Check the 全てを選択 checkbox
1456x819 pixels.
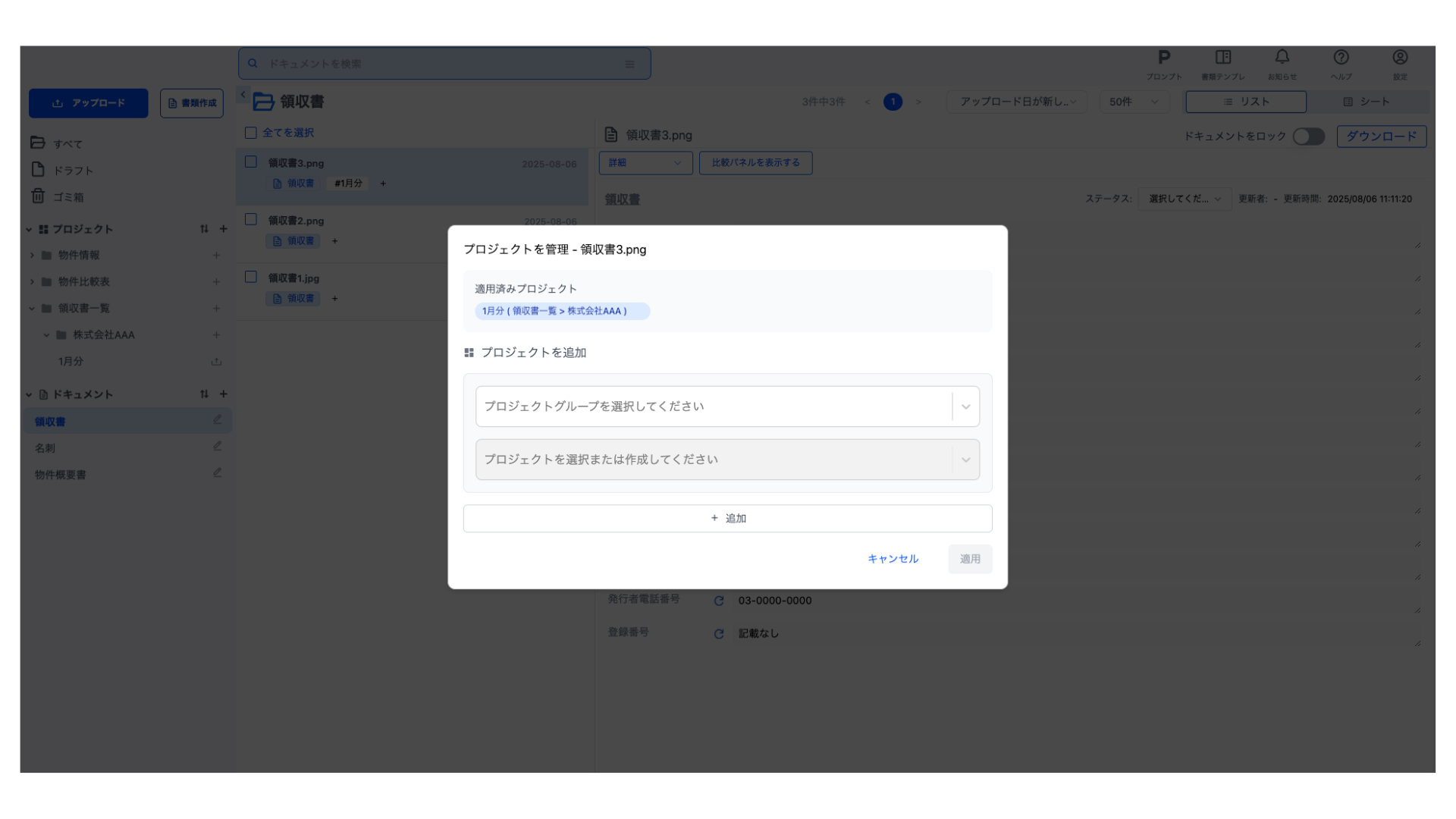251,133
